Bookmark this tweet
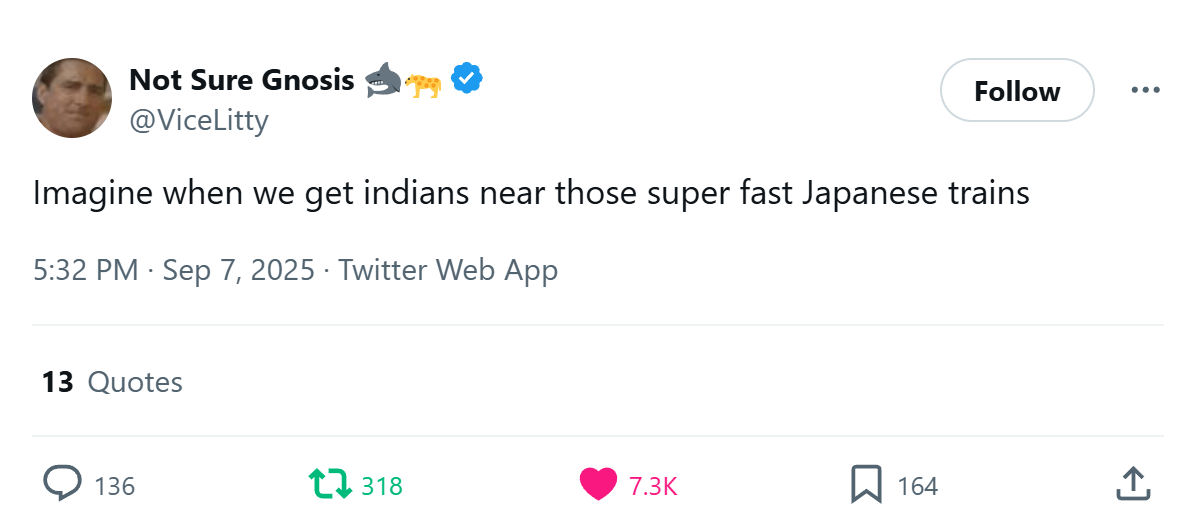 pyautogui.click(x=865, y=485)
